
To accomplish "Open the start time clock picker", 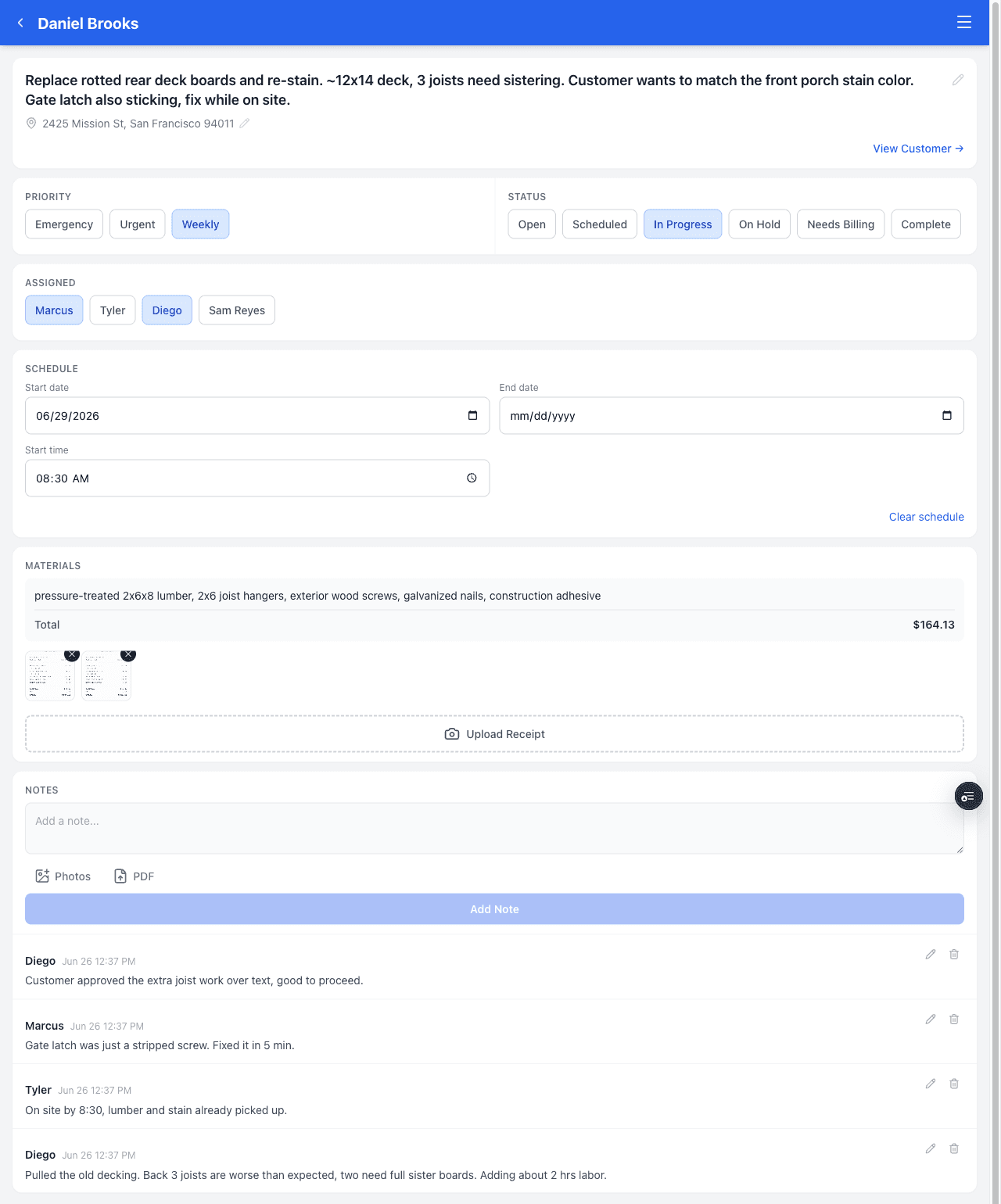I will tap(472, 478).
